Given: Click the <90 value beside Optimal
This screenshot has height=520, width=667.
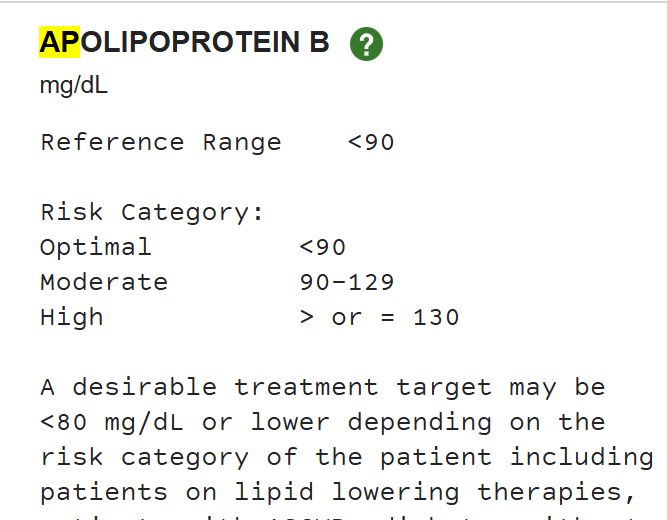Looking at the screenshot, I should pyautogui.click(x=322, y=247).
